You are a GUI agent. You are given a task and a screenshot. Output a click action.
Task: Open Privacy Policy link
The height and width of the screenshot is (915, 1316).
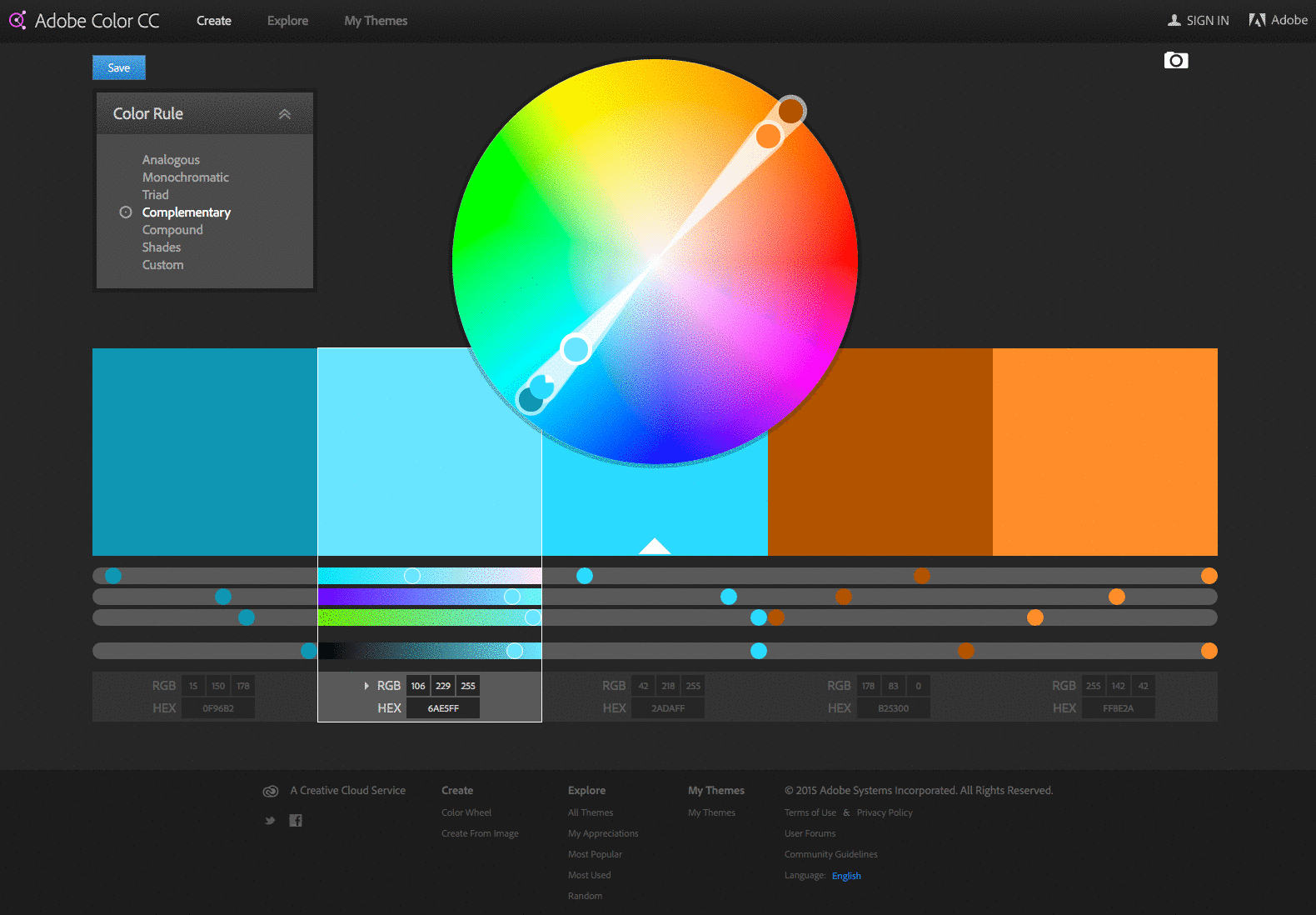(885, 812)
